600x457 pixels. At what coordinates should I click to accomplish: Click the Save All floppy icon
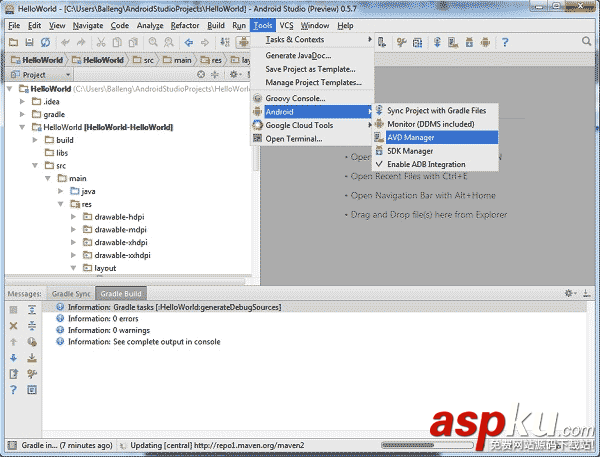click(x=29, y=42)
